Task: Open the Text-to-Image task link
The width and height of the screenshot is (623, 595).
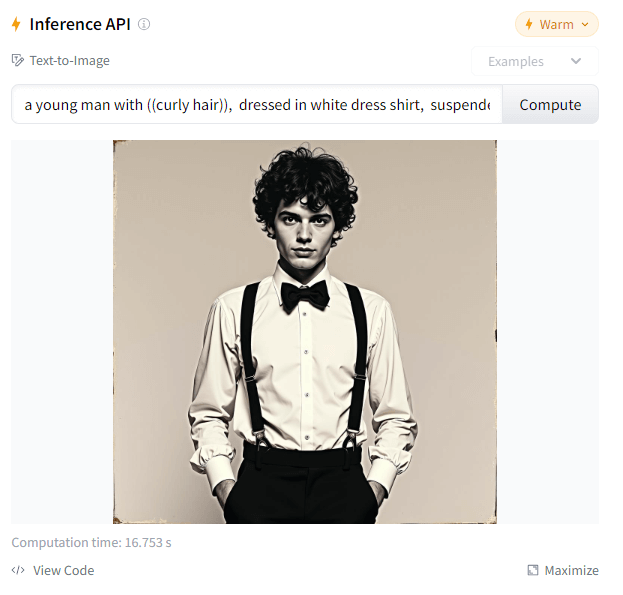Action: tap(70, 60)
